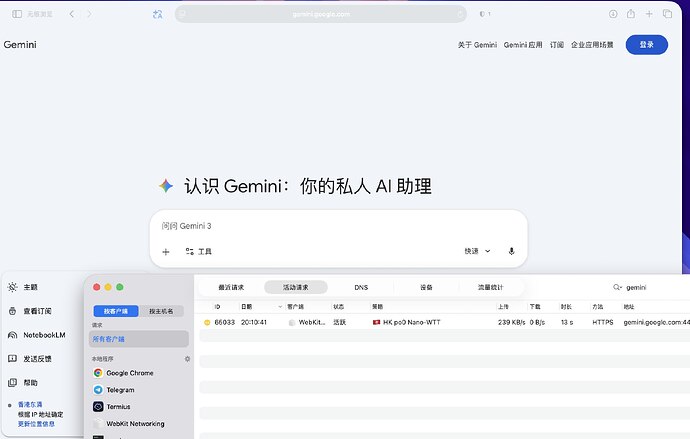
Task: Click the WebKit... client cell
Action: coord(307,322)
